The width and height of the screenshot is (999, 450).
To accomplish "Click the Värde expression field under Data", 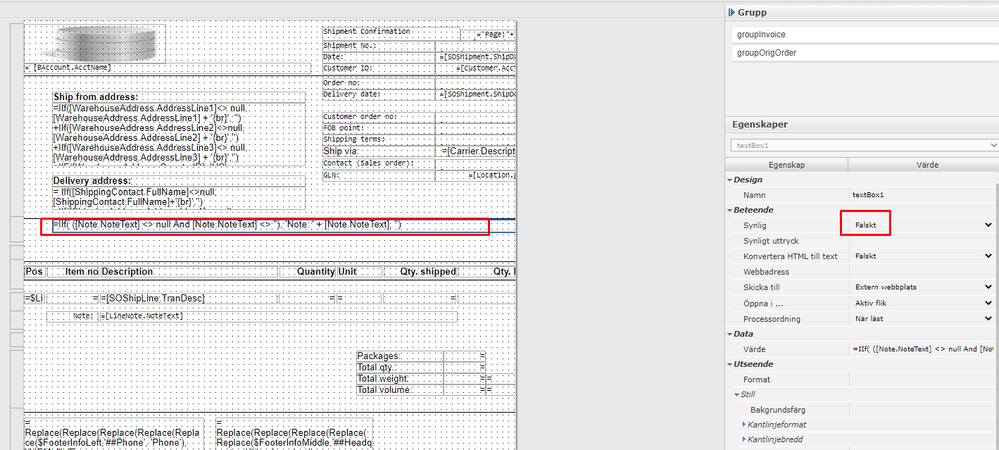I will (922, 349).
